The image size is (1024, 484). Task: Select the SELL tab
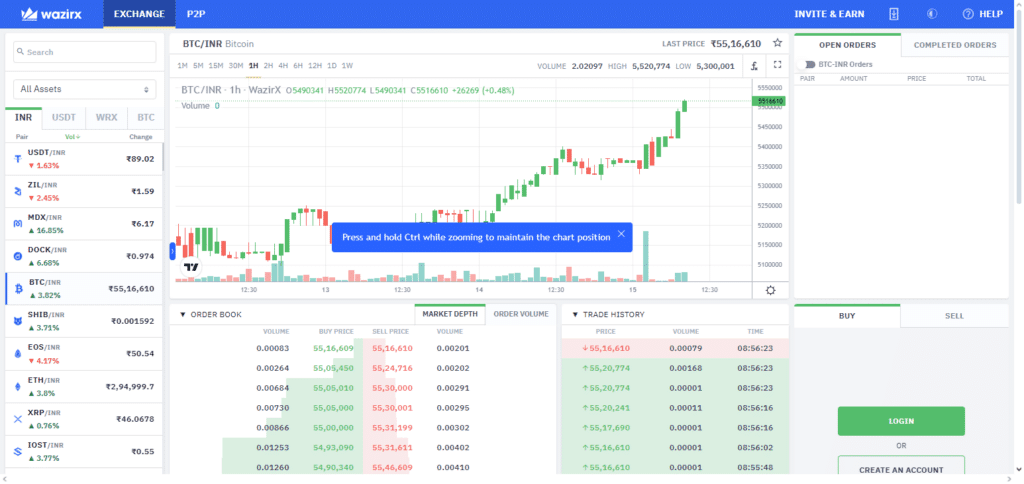point(954,315)
